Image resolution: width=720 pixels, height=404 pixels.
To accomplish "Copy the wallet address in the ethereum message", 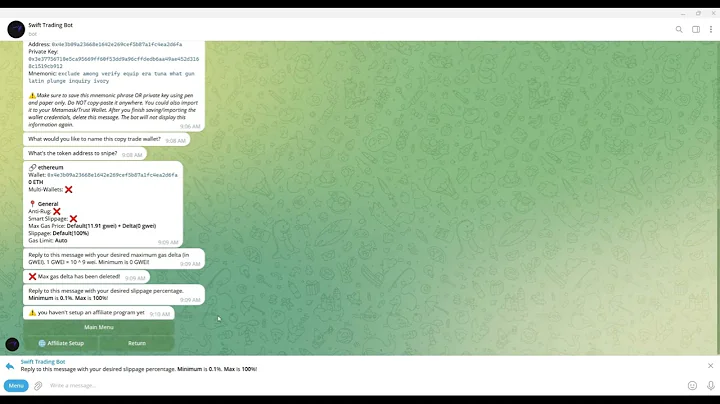I will tap(112, 175).
